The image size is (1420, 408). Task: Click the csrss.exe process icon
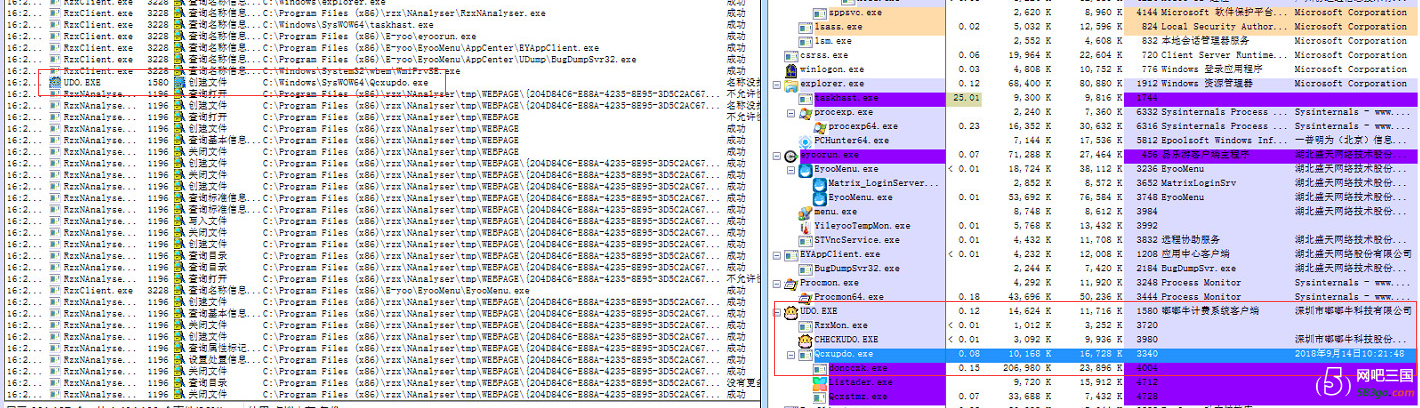791,56
